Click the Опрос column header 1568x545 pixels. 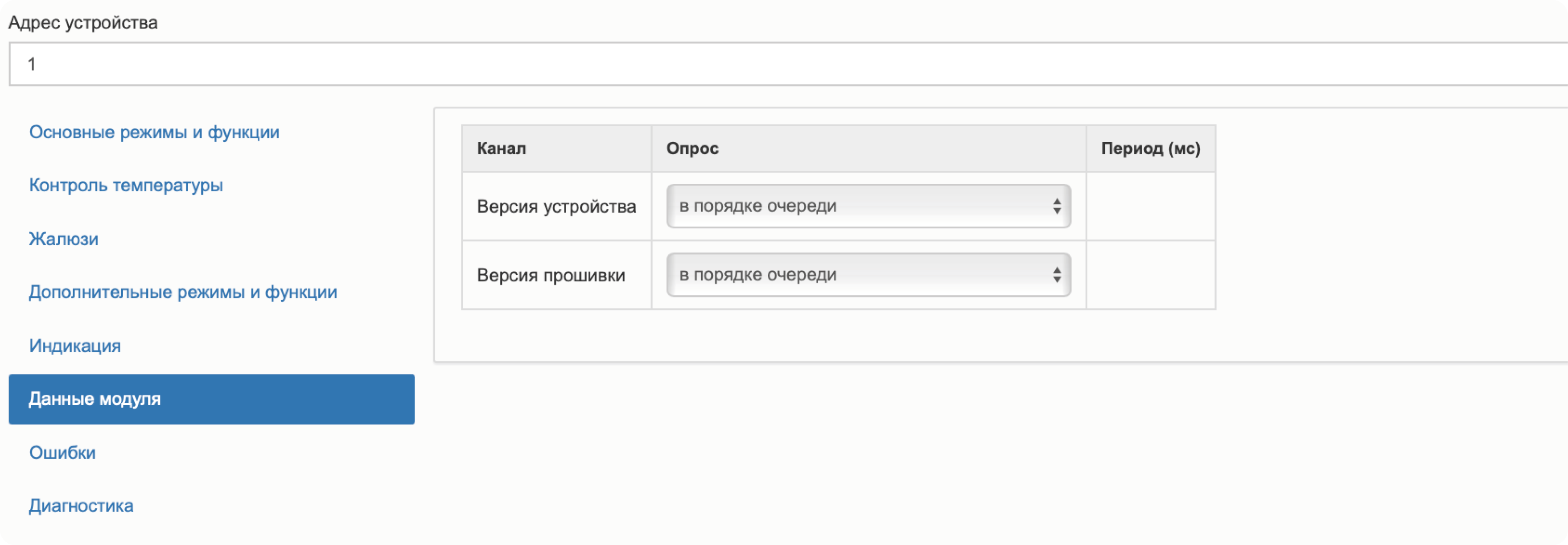click(x=692, y=149)
